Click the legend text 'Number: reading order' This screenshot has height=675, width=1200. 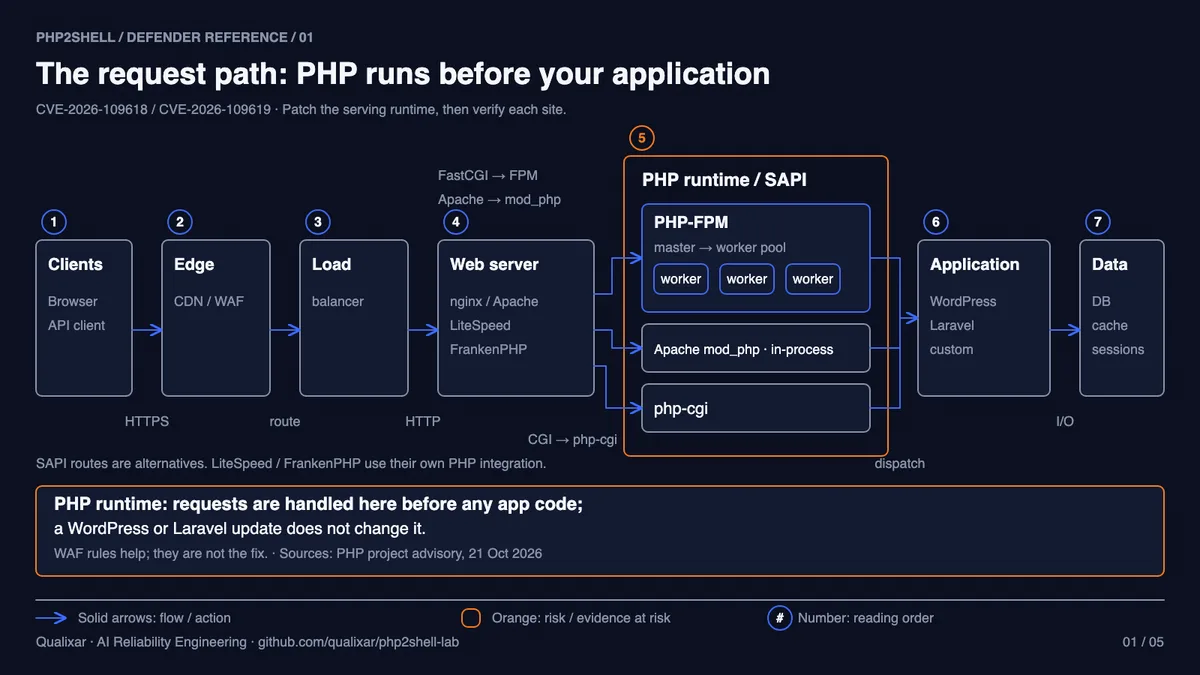click(866, 618)
